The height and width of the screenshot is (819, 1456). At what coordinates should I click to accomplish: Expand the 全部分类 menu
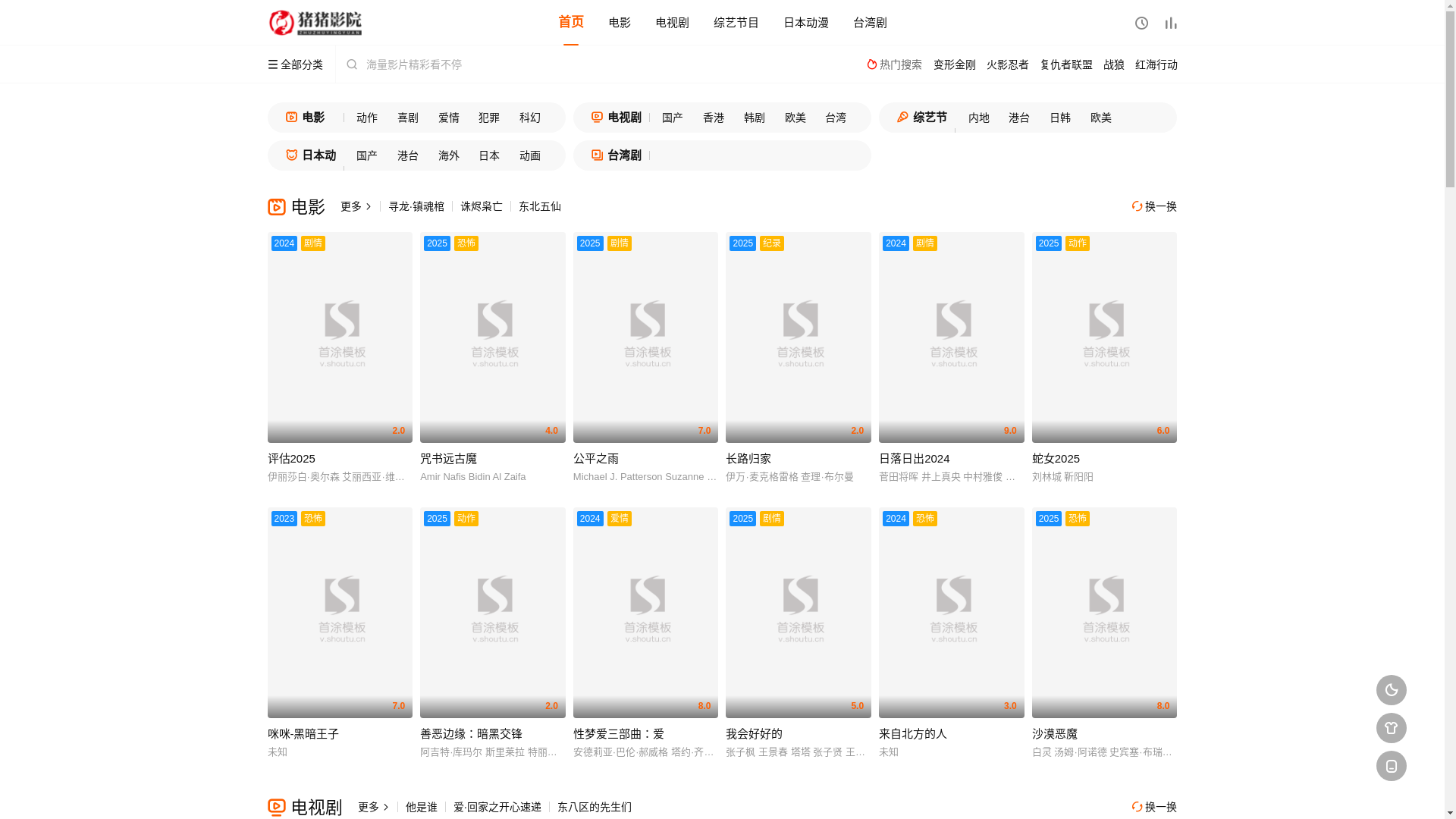click(x=295, y=64)
